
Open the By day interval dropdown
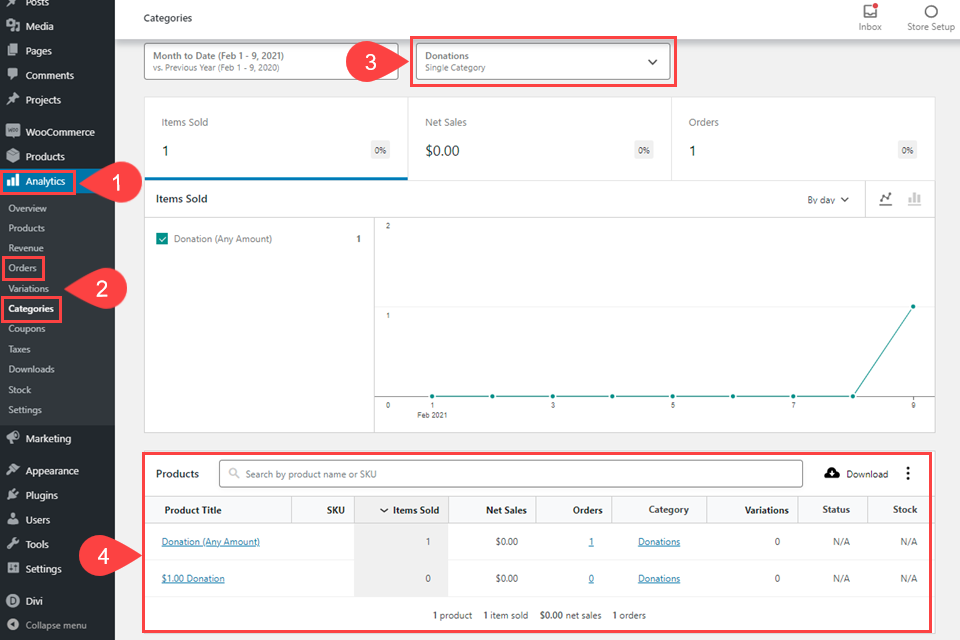[x=828, y=200]
